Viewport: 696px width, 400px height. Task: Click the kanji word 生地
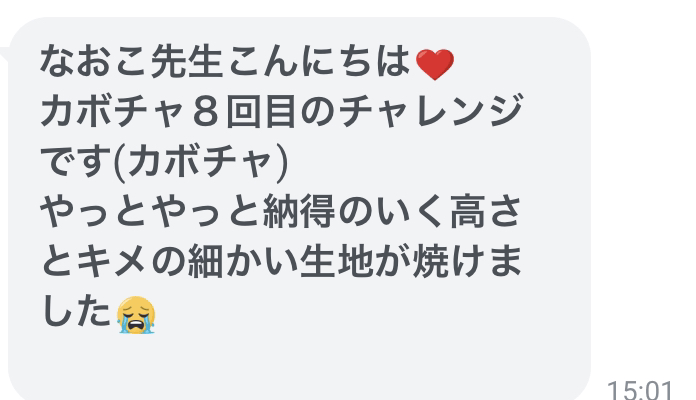(x=337, y=262)
